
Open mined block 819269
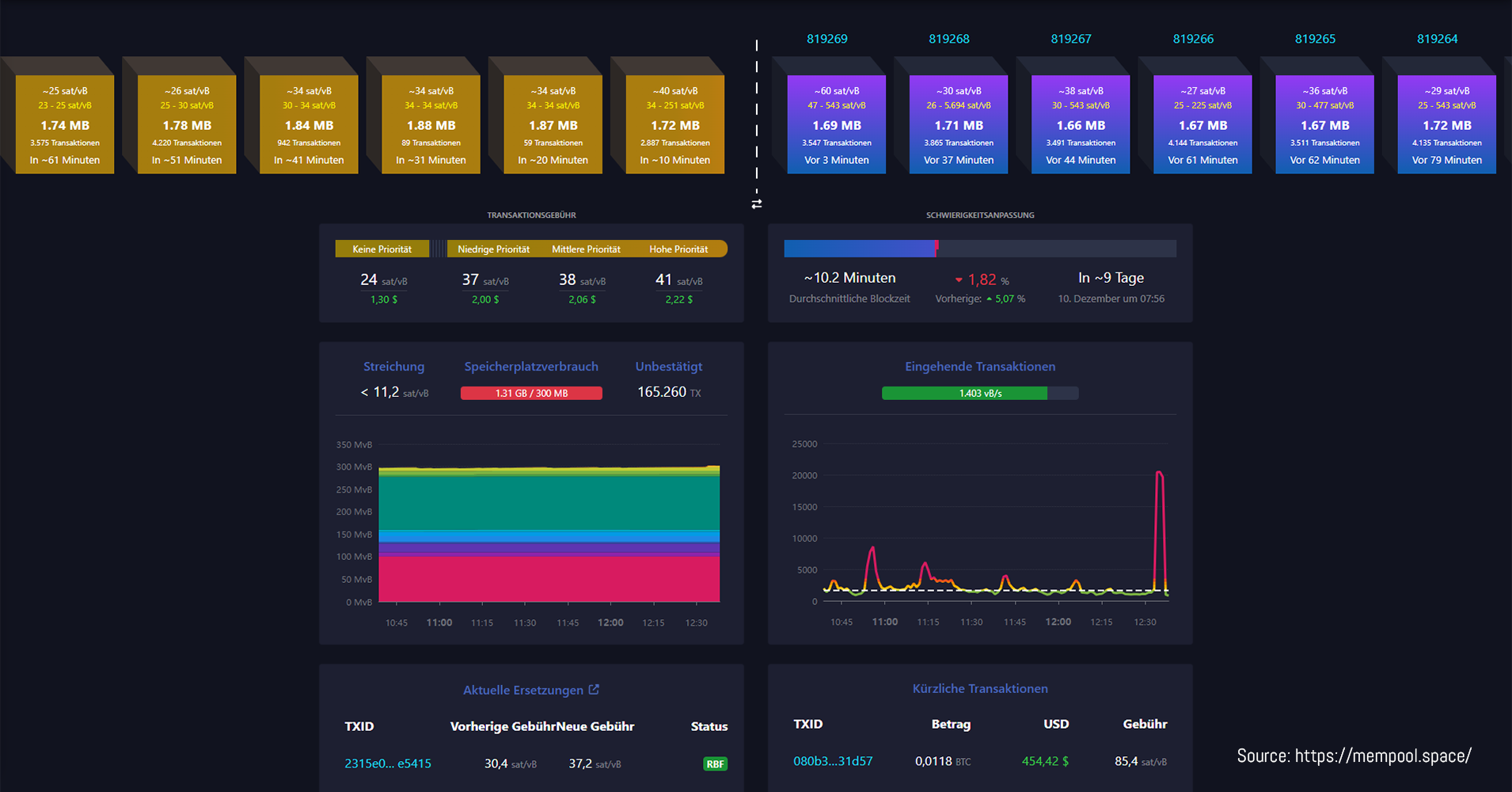837,124
